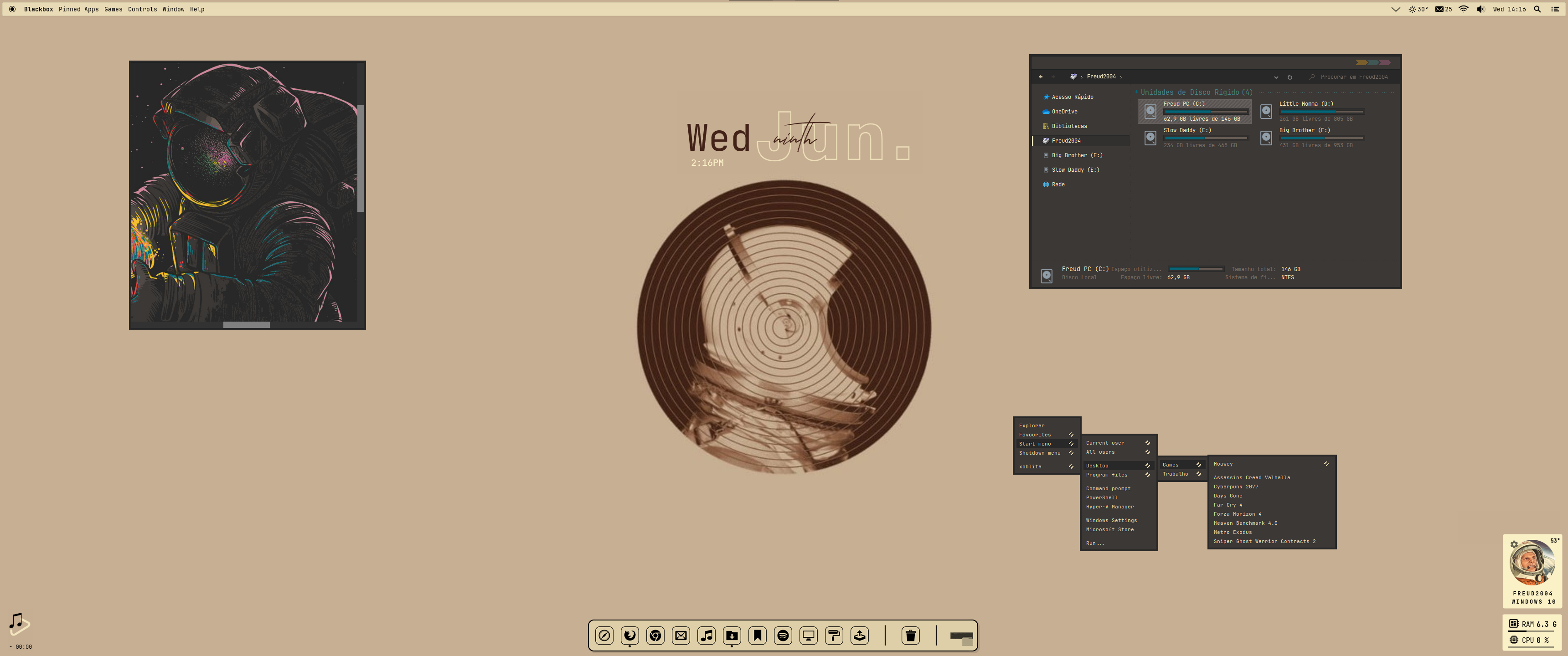
Task: Click Windows Settings in the start menu
Action: coord(1111,520)
